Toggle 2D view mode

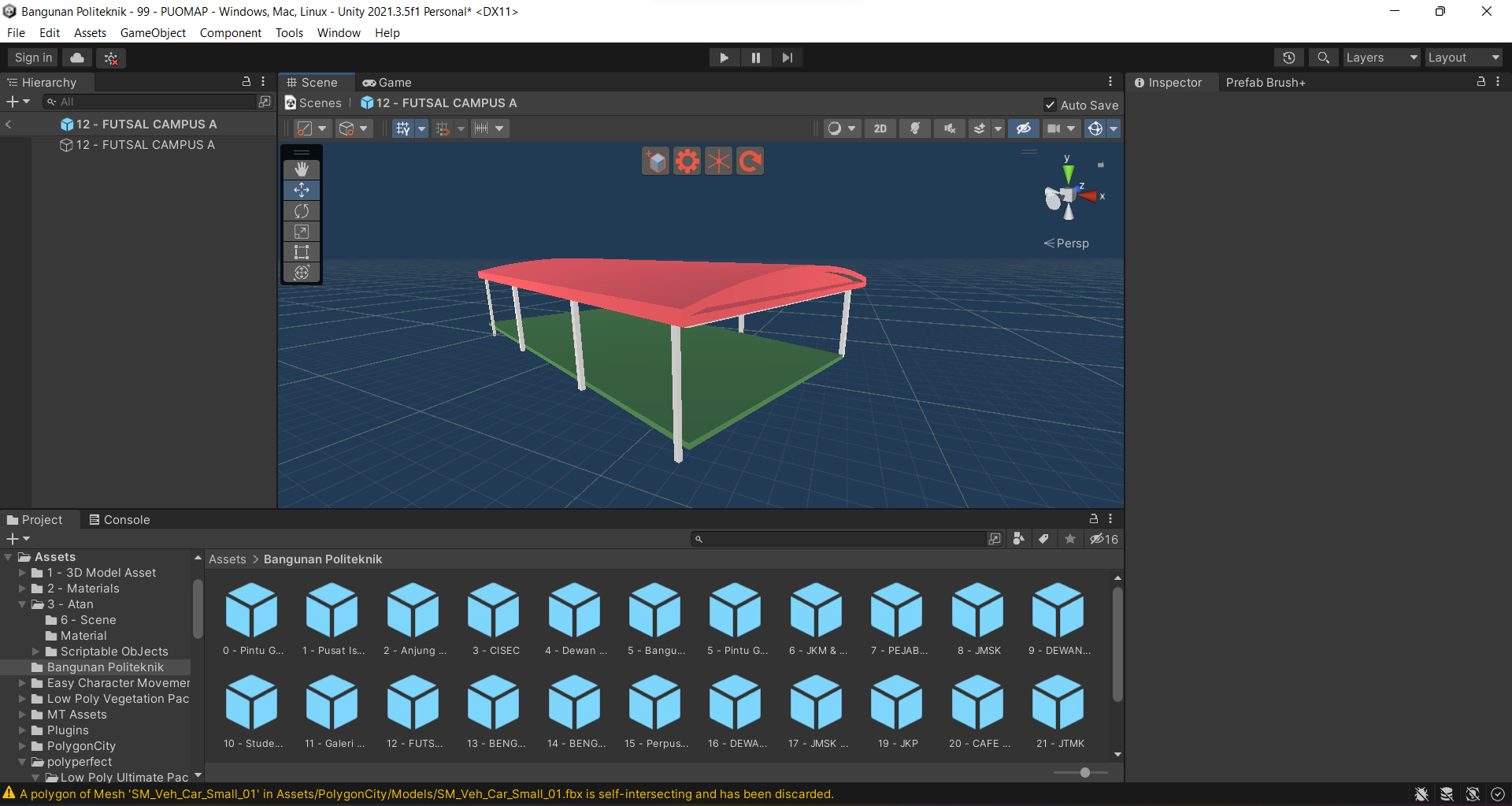tap(880, 128)
